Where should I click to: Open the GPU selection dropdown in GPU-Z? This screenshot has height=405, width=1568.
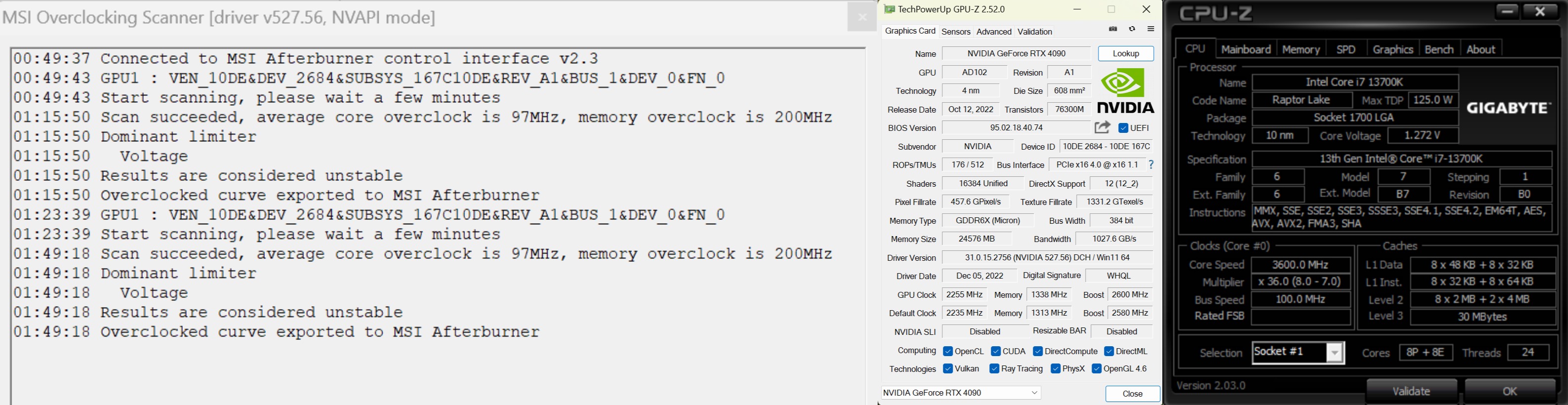click(x=961, y=393)
